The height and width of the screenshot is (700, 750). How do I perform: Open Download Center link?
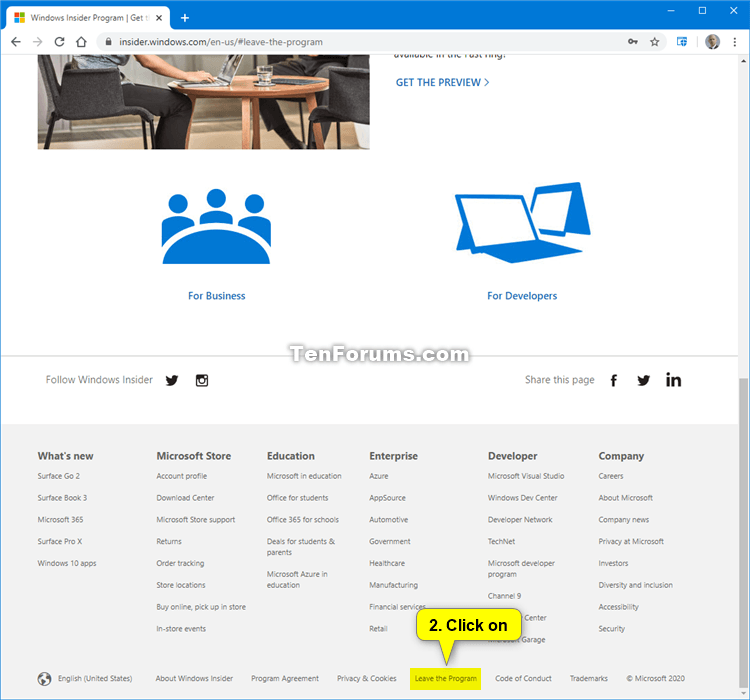185,498
